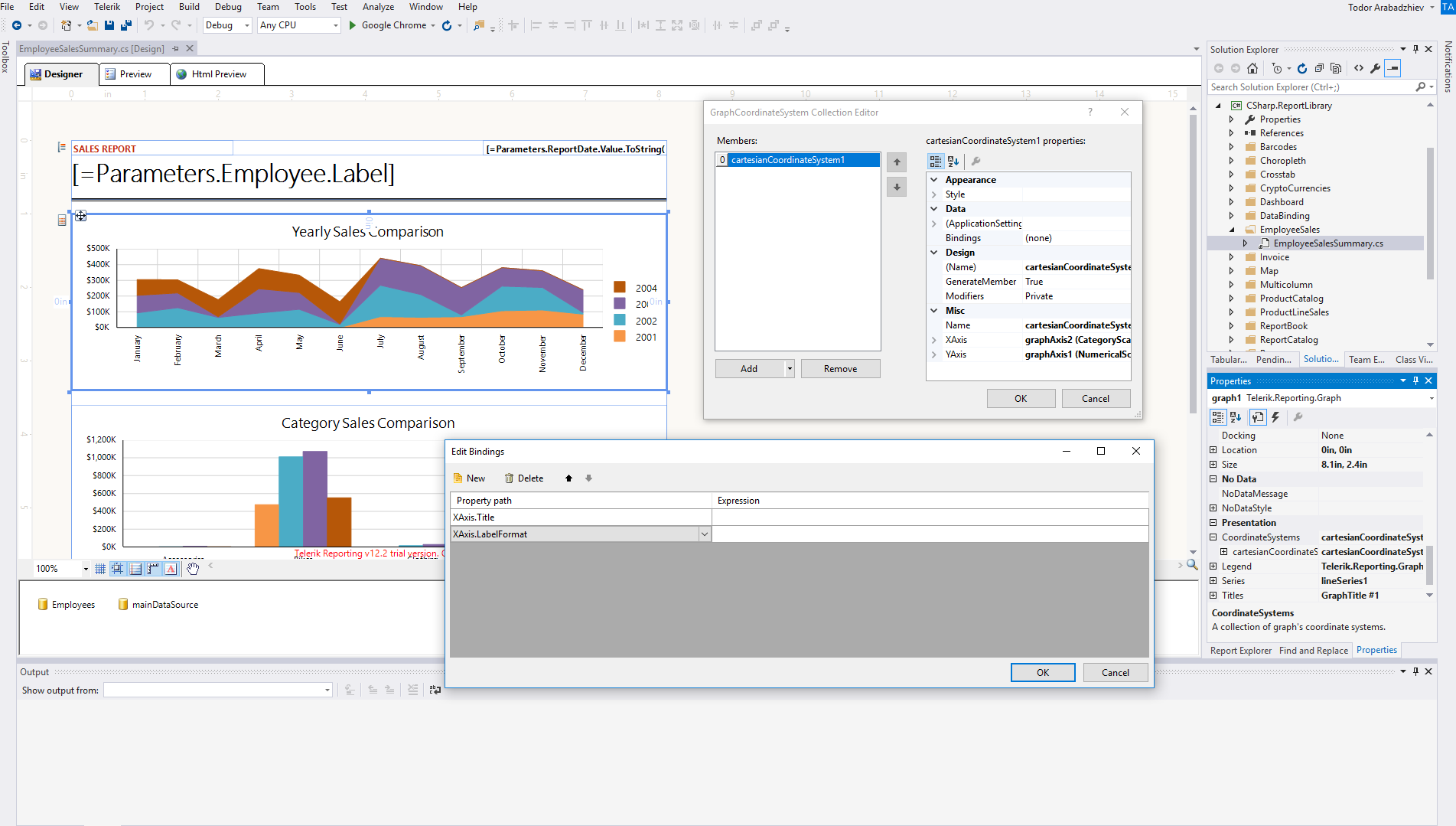Screen dimensions: 1456x826
Task: Toggle alphabetical sort in Properties panel
Action: 1236,417
